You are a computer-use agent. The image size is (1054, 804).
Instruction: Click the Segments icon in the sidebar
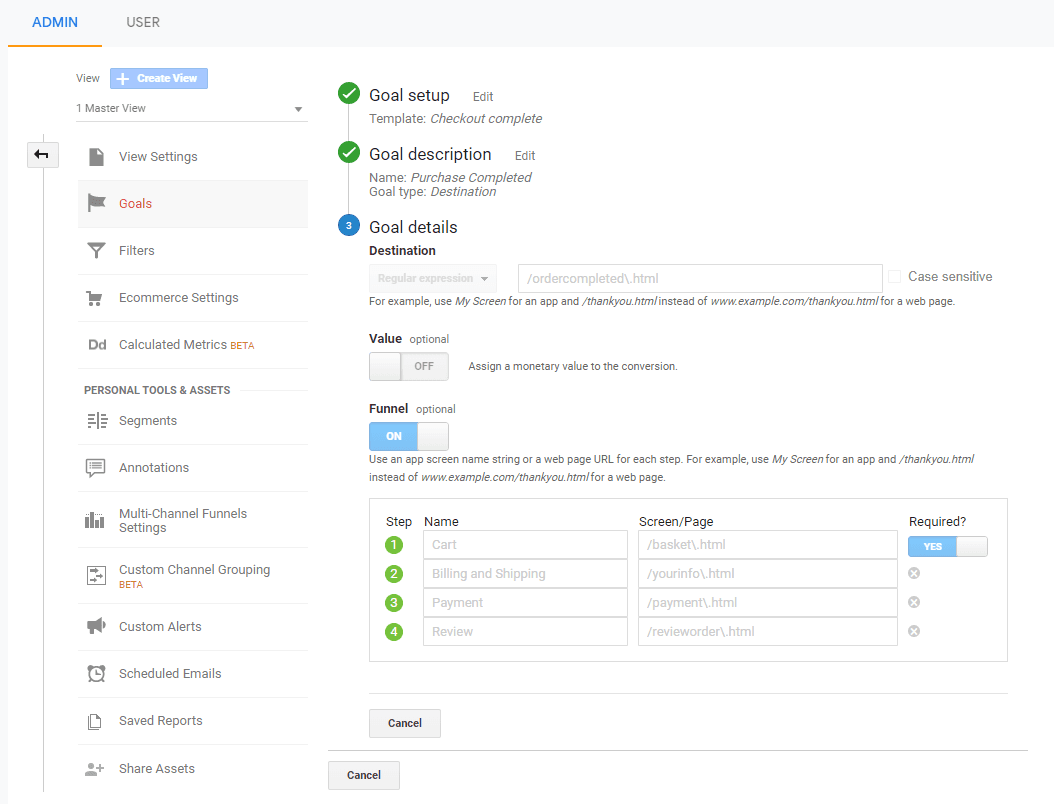coord(96,418)
